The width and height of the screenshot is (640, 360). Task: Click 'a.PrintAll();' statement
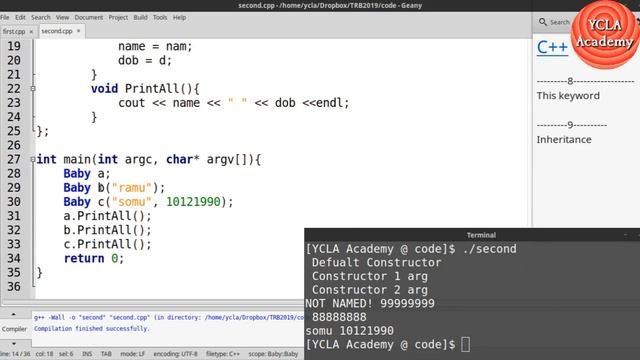click(x=107, y=216)
